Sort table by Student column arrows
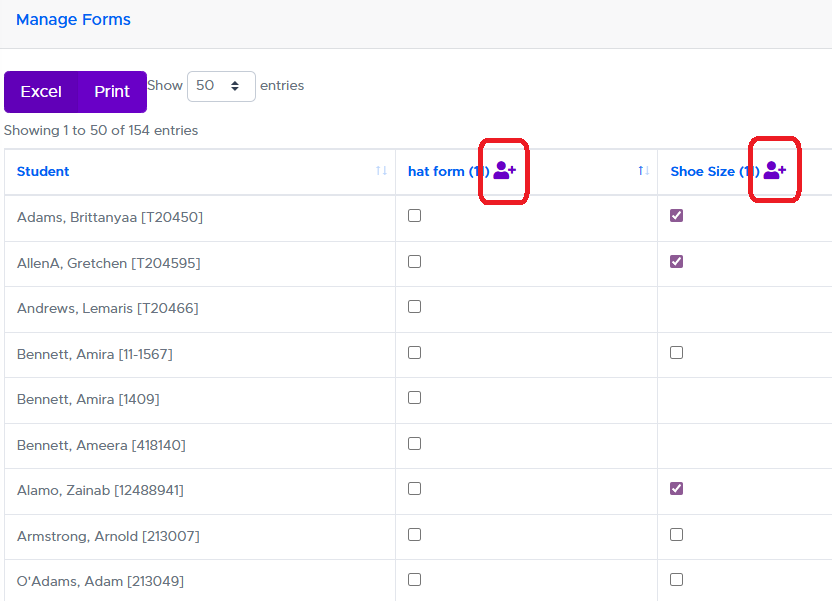The image size is (832, 601). click(381, 171)
